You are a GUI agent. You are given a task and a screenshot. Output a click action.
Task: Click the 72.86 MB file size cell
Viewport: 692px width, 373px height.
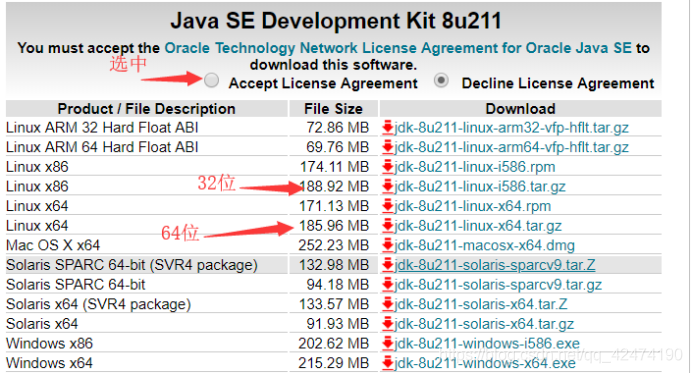point(338,128)
